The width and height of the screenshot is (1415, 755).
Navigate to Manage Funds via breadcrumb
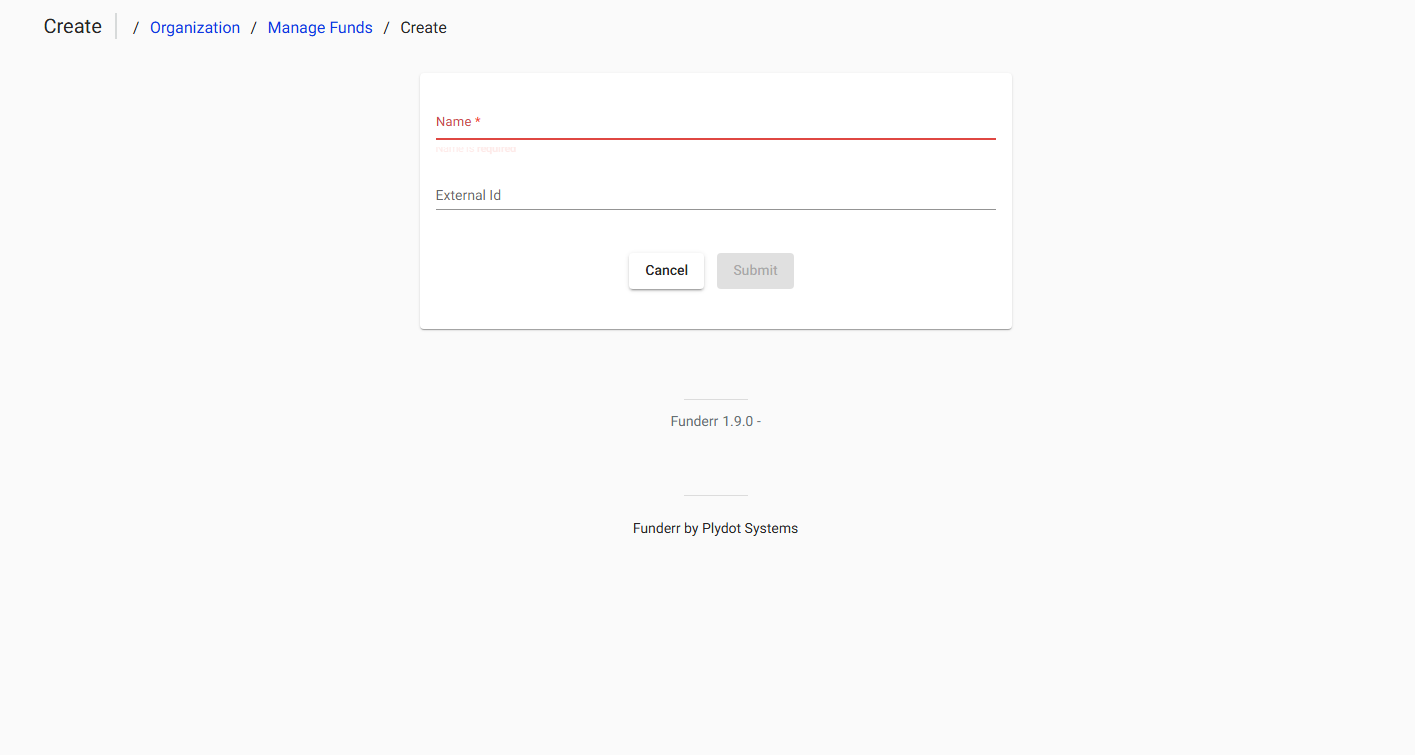pos(320,27)
